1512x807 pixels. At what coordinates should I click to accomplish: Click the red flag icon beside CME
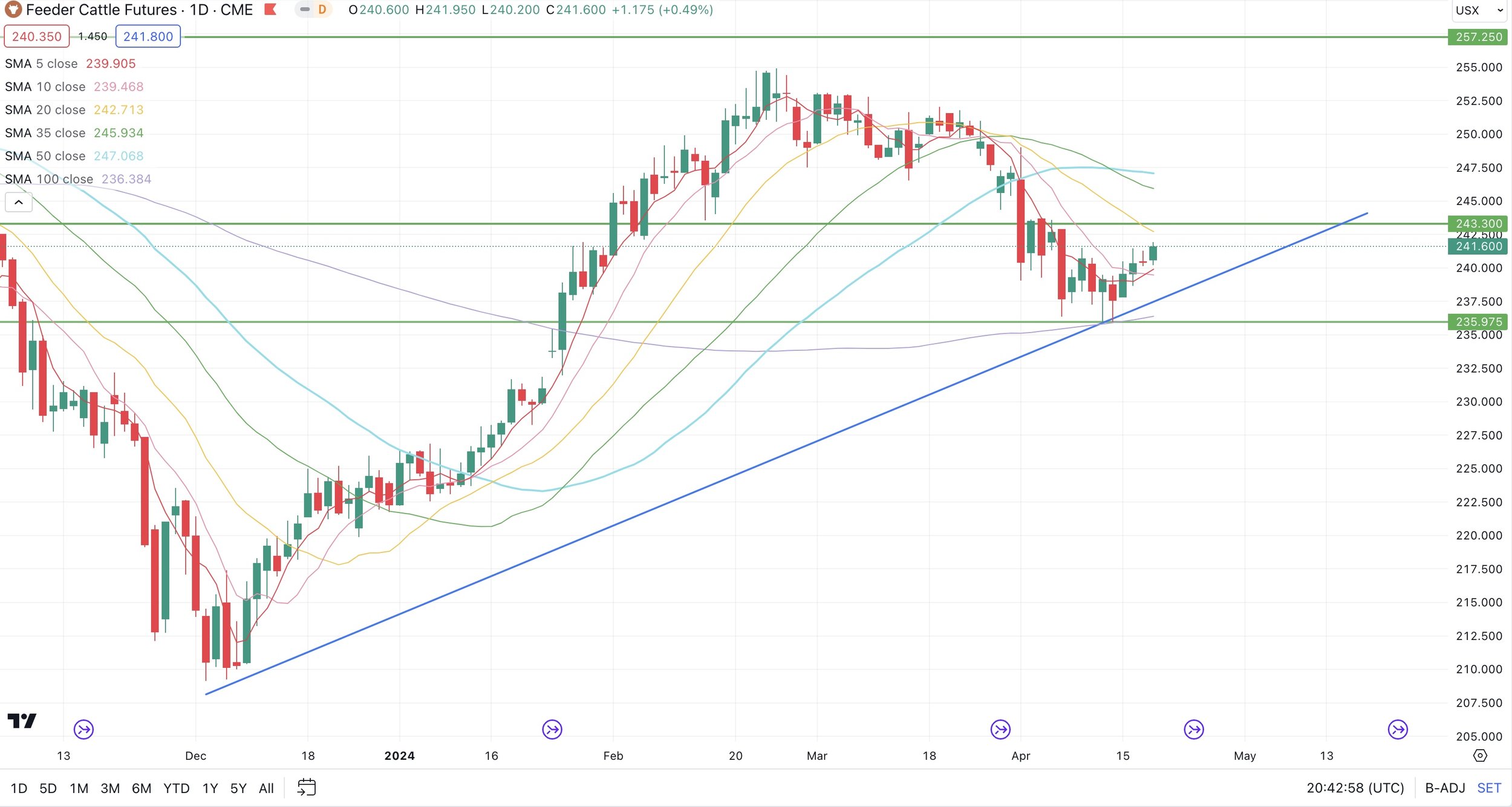click(270, 10)
